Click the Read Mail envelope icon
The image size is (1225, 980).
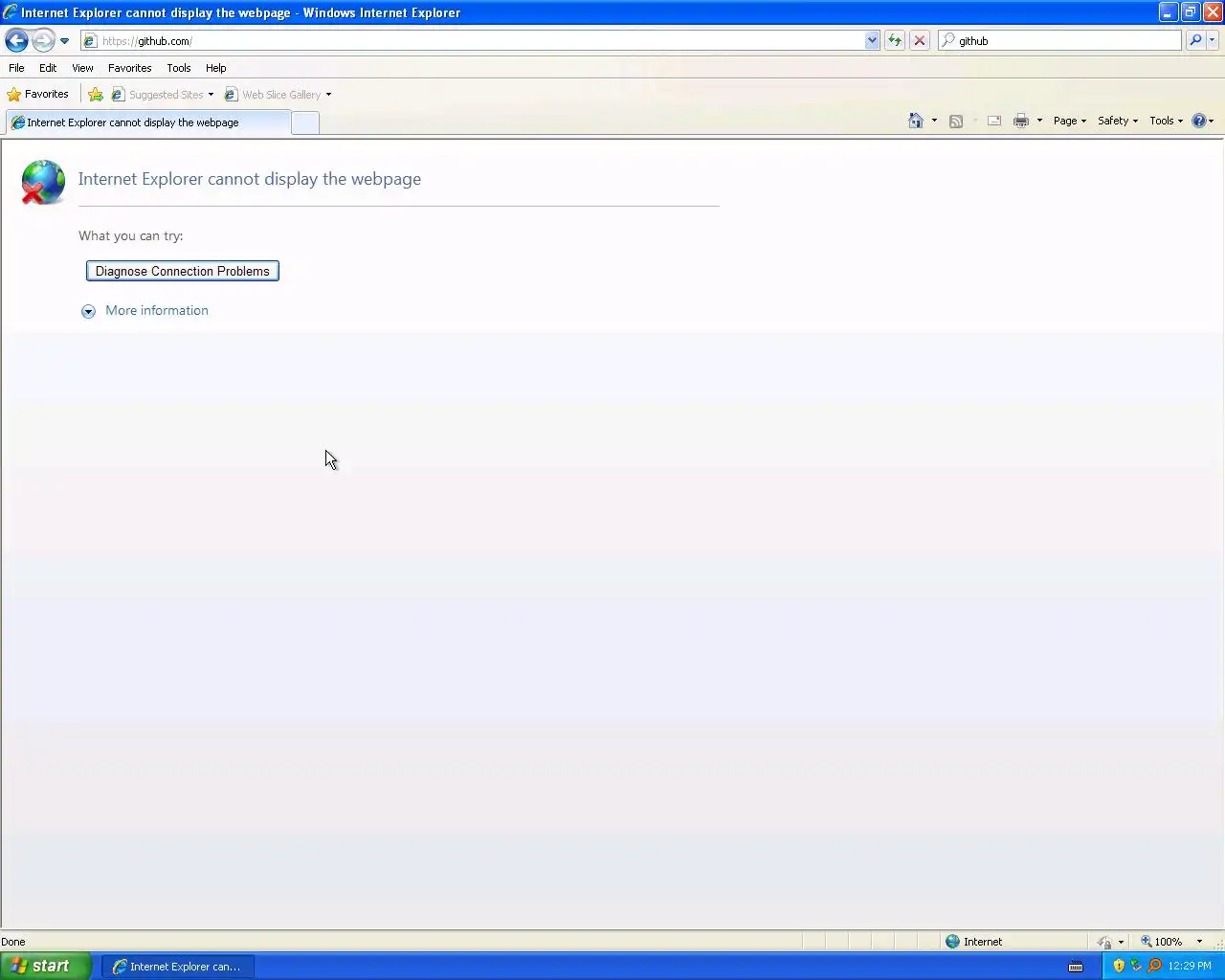click(994, 121)
